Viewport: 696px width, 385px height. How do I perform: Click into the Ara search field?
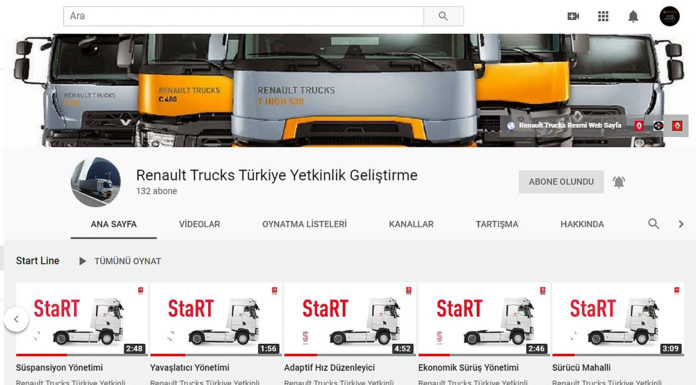pos(243,16)
